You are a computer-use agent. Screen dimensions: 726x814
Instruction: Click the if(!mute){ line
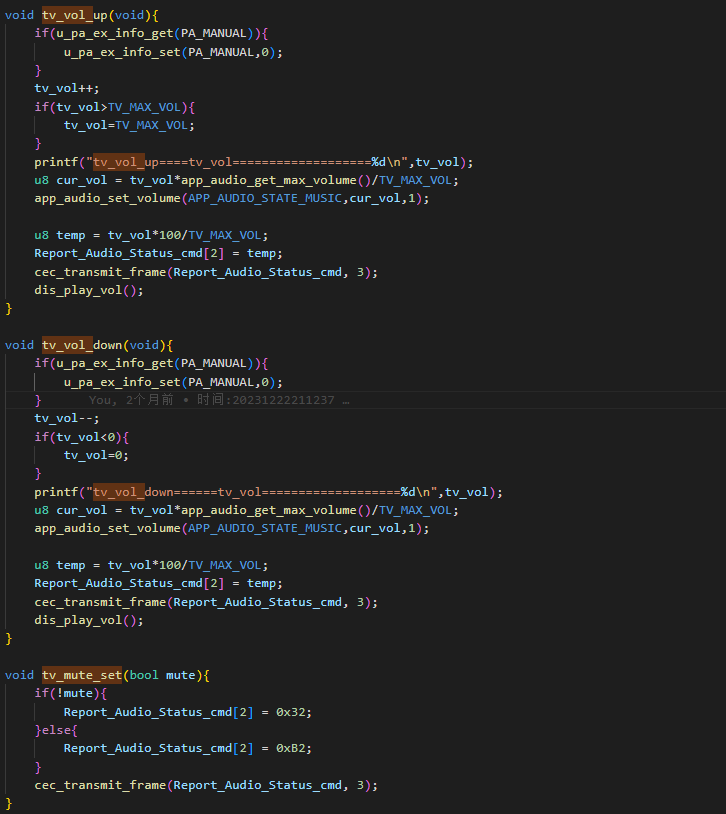[71, 694]
